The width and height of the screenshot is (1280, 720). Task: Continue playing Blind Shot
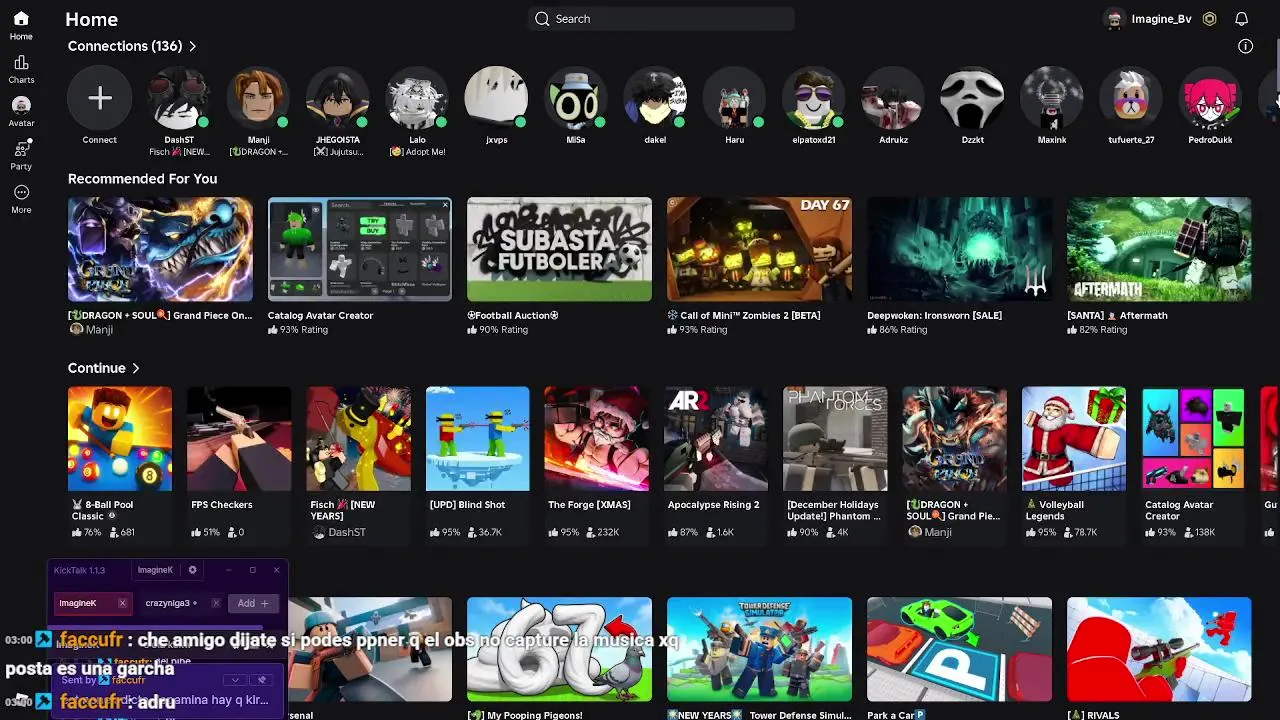(x=477, y=439)
